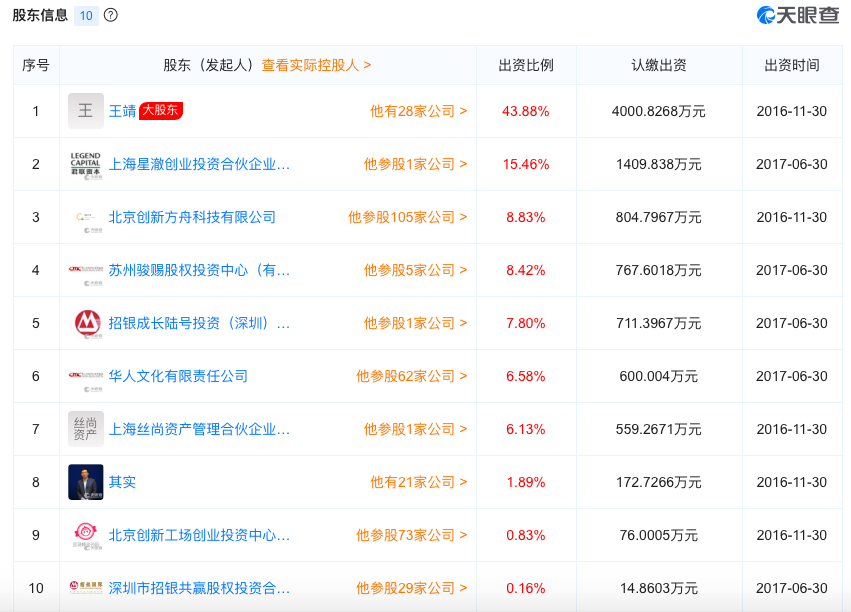Open 王靖 shareholder profile
The height and width of the screenshot is (612, 851).
pos(122,111)
